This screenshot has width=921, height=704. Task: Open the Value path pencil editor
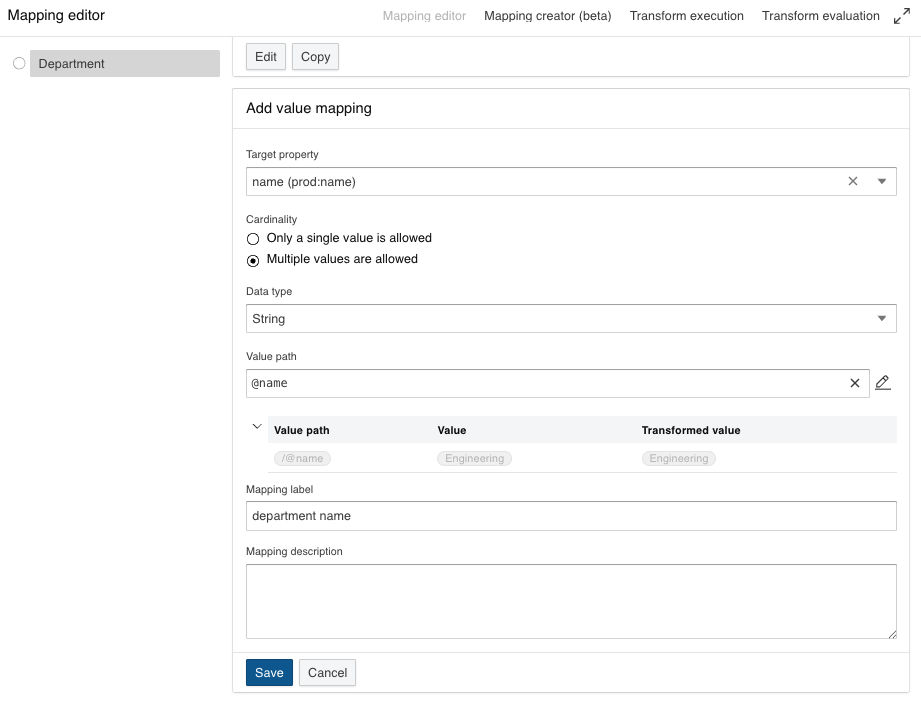[x=882, y=383]
